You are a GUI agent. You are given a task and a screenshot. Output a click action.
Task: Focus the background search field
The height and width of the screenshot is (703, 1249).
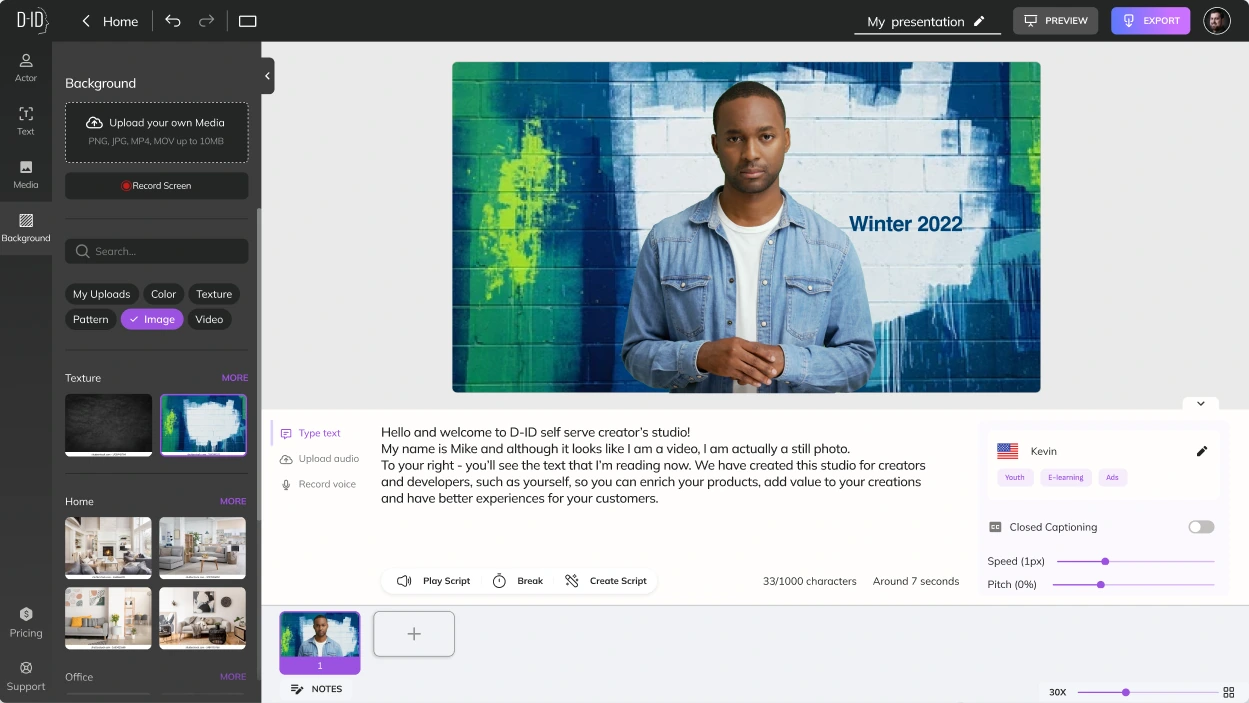click(157, 251)
